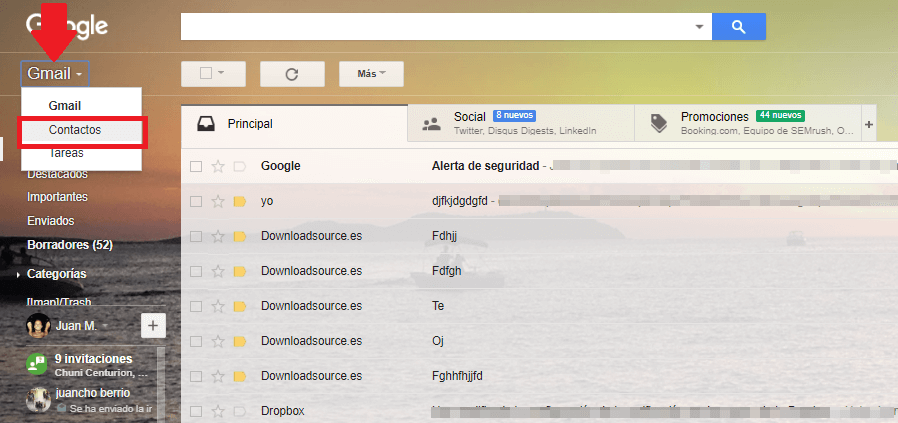Refresh the inbox with reload icon
Screen dimensions: 898x423
[292, 74]
